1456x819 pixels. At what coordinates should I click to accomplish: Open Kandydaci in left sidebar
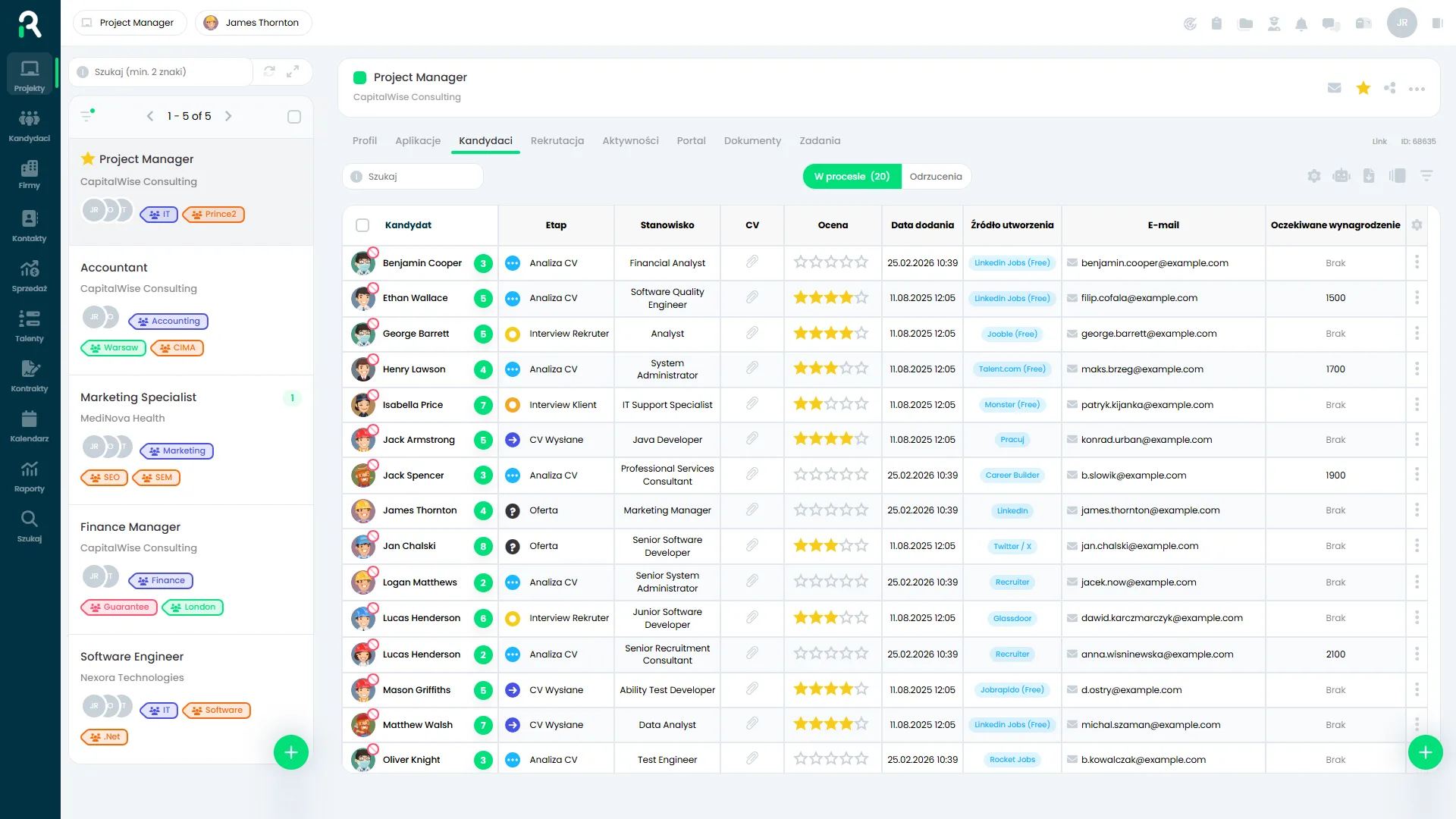tap(30, 125)
